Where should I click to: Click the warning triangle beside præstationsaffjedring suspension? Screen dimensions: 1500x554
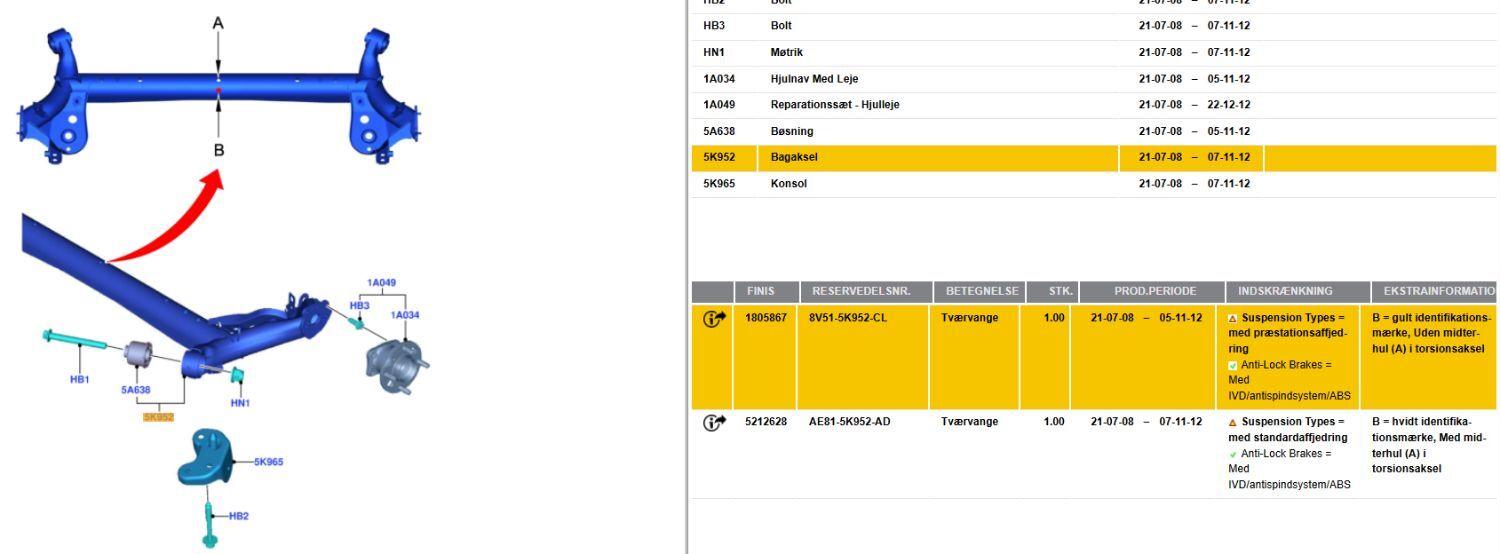[1233, 318]
